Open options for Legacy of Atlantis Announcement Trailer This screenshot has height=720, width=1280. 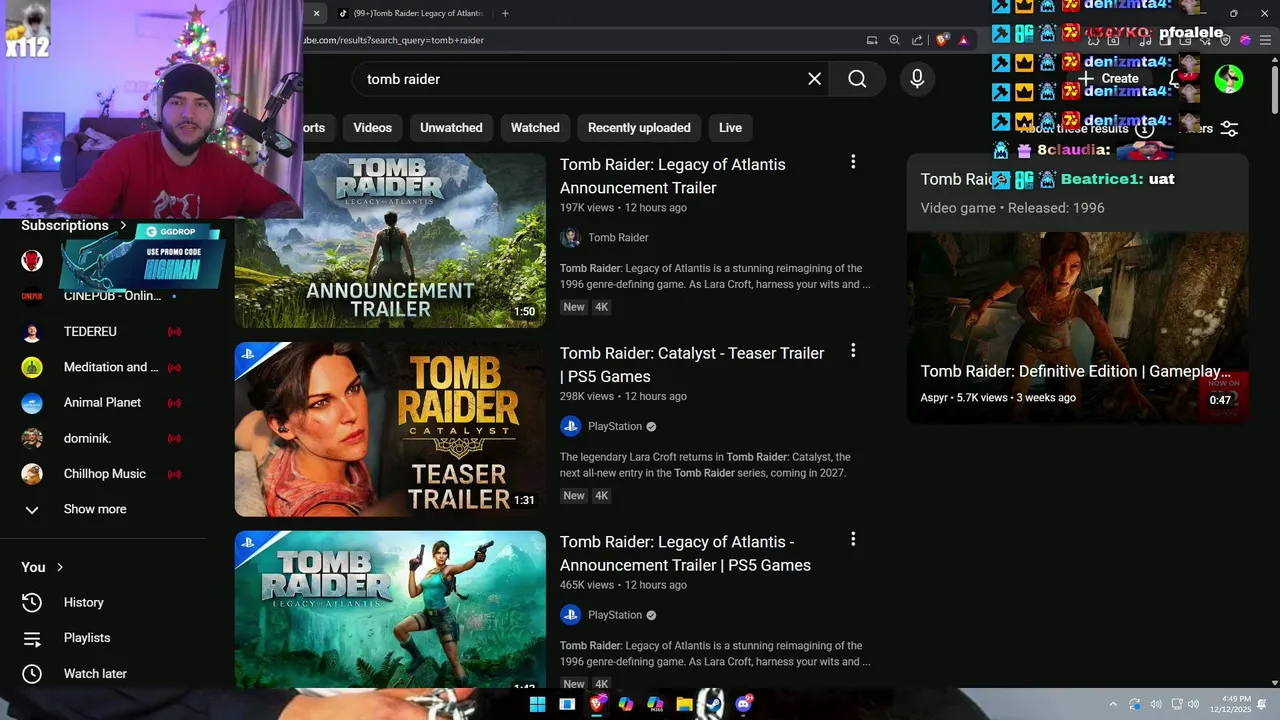[853, 162]
